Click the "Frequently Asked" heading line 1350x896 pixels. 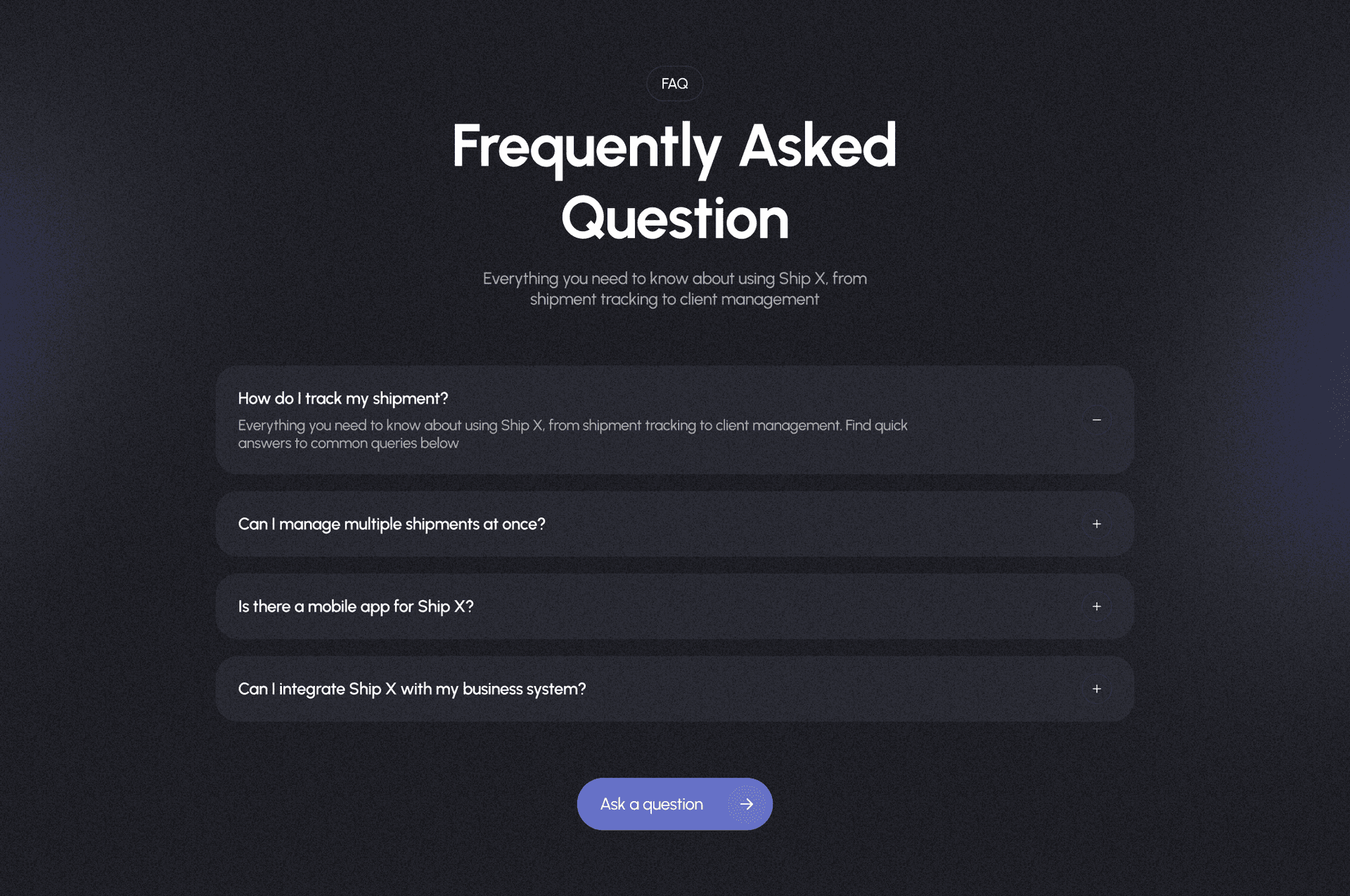(674, 146)
